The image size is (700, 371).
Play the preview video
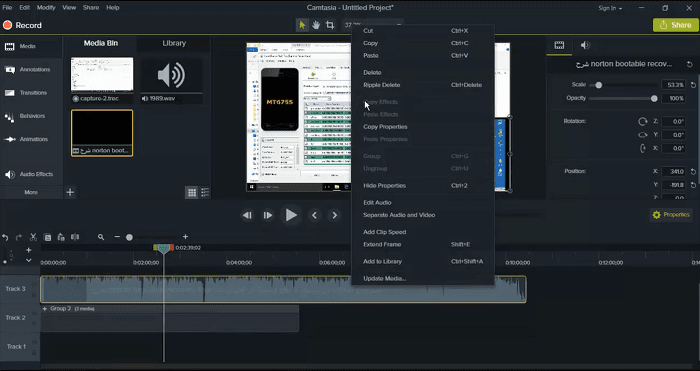click(291, 215)
